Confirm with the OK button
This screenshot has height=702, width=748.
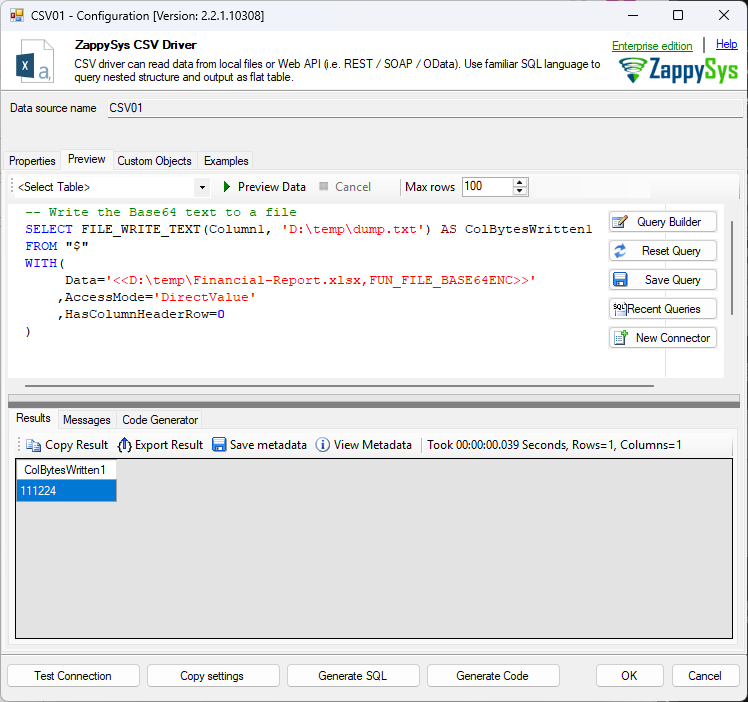pyautogui.click(x=629, y=676)
